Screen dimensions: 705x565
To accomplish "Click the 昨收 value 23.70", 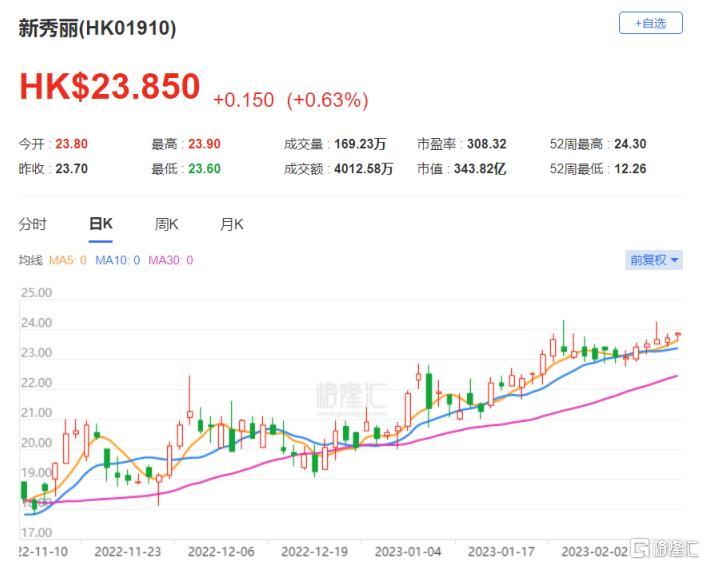I will coord(71,169).
